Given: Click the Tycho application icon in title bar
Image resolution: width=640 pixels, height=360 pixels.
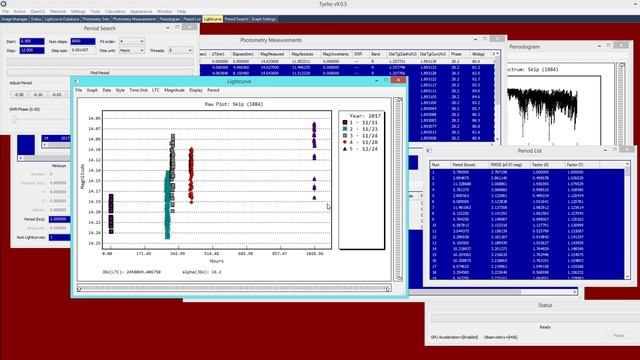Looking at the screenshot, I should (3, 4).
